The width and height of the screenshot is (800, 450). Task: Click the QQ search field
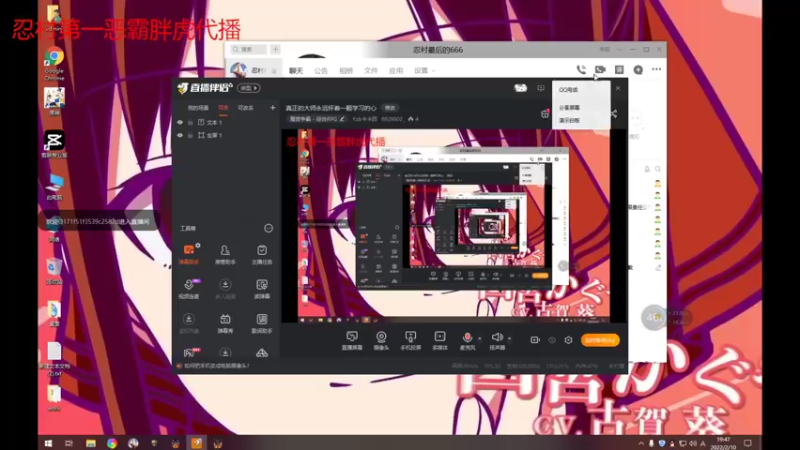tap(248, 49)
